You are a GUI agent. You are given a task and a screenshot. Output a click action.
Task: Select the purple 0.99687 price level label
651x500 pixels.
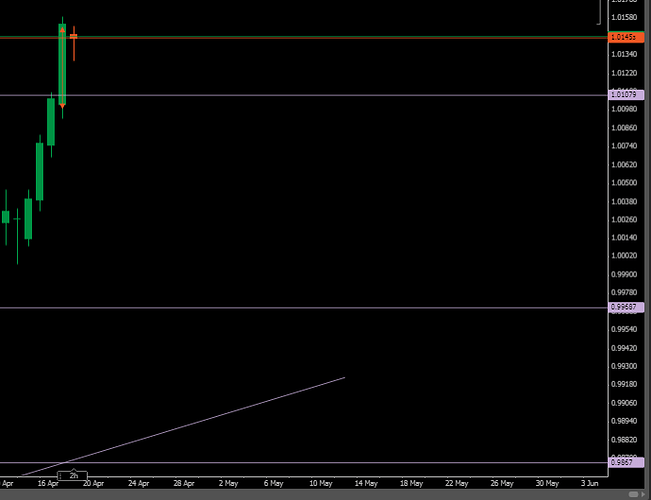click(x=626, y=307)
